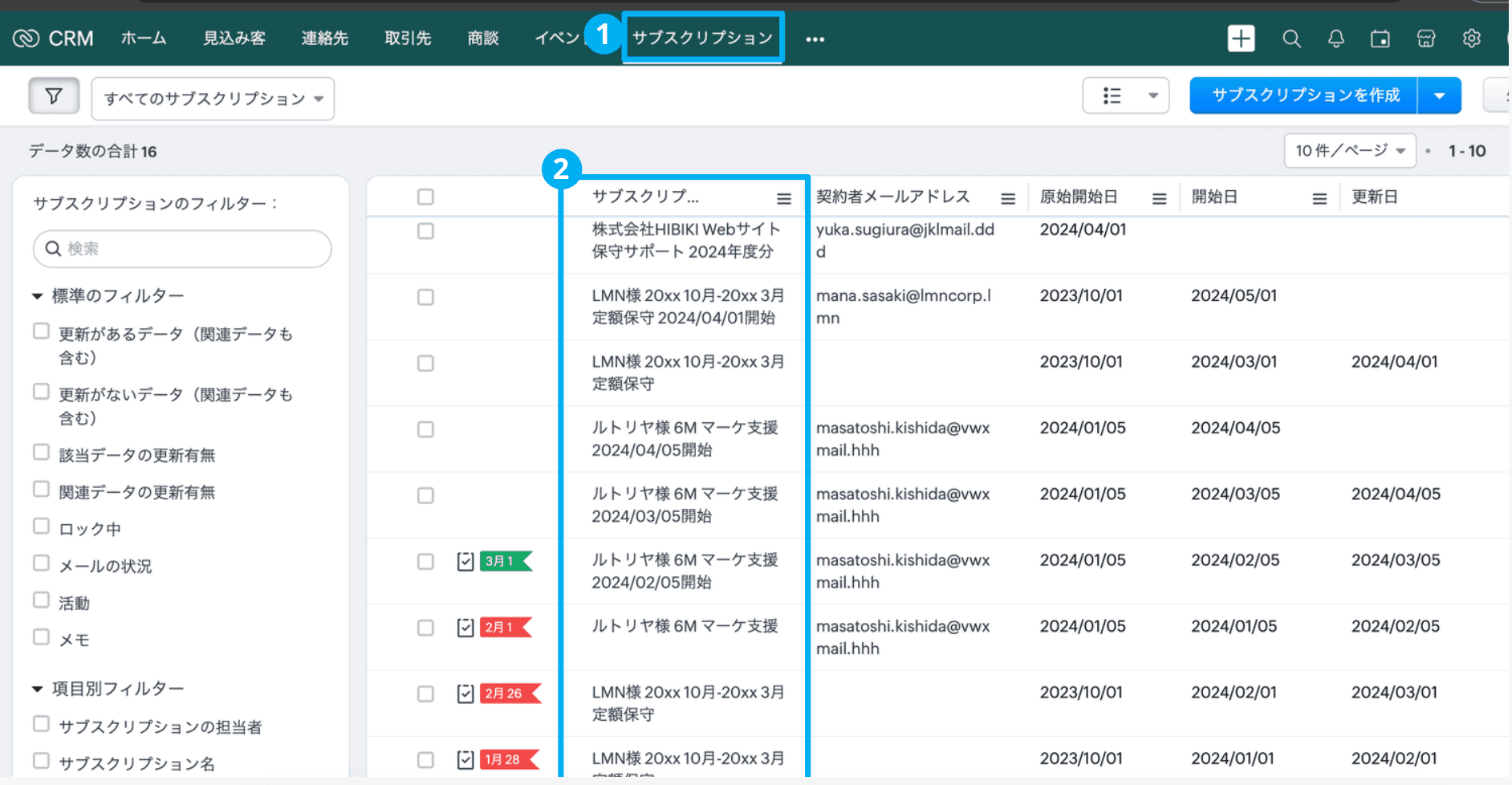Screen dimensions: 1512x785
Task: Open view type dropdown arrow
Action: pos(1152,96)
